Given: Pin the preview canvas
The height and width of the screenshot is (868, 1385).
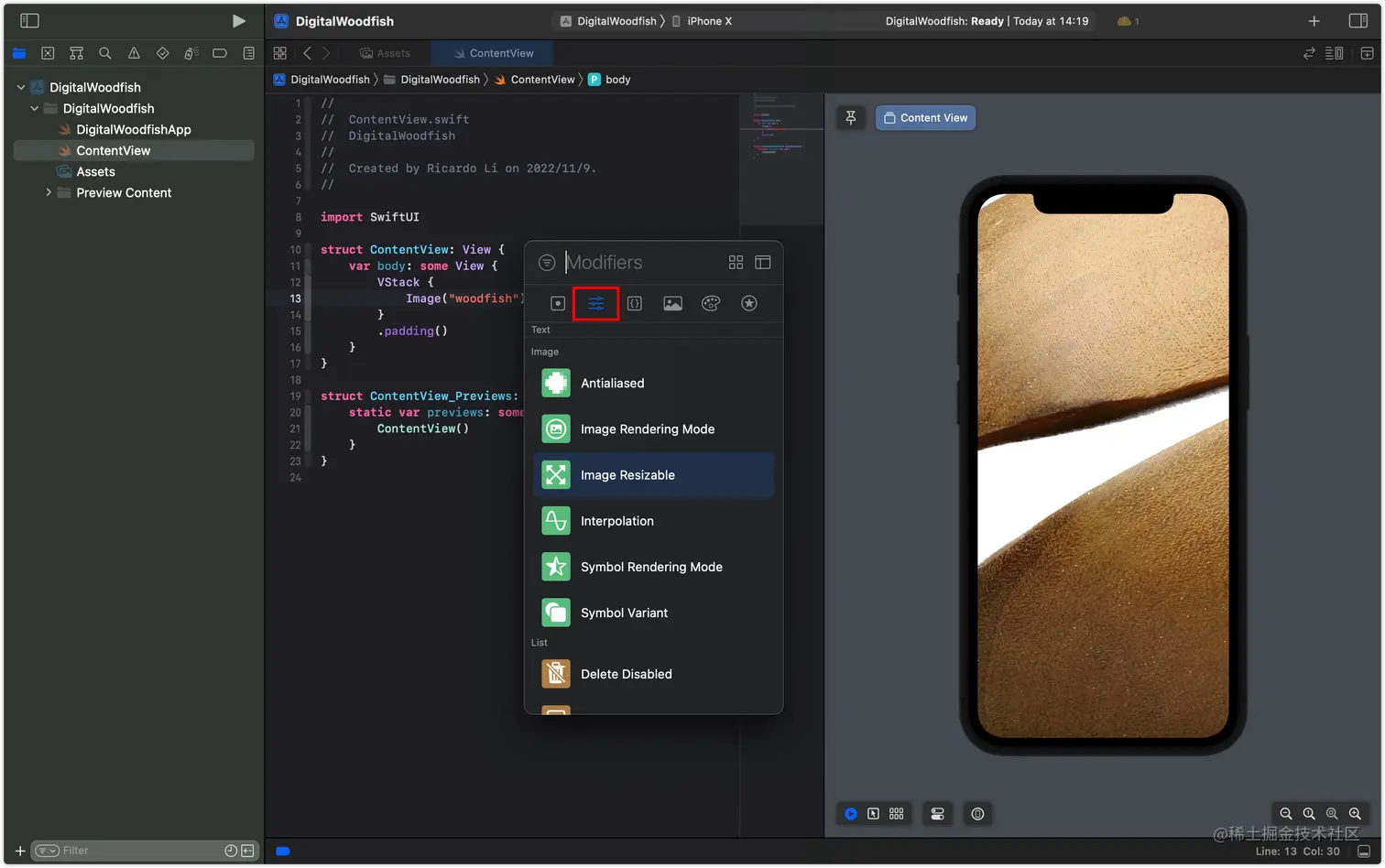Looking at the screenshot, I should coord(851,117).
